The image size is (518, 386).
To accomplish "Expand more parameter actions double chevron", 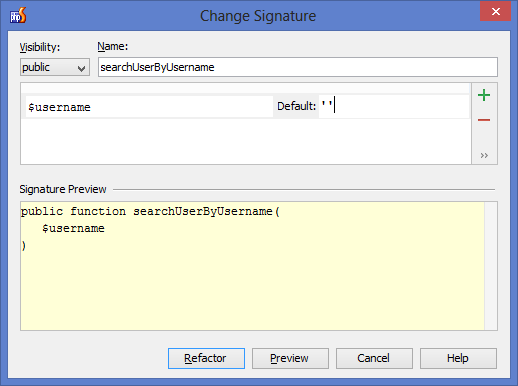I will tap(484, 156).
